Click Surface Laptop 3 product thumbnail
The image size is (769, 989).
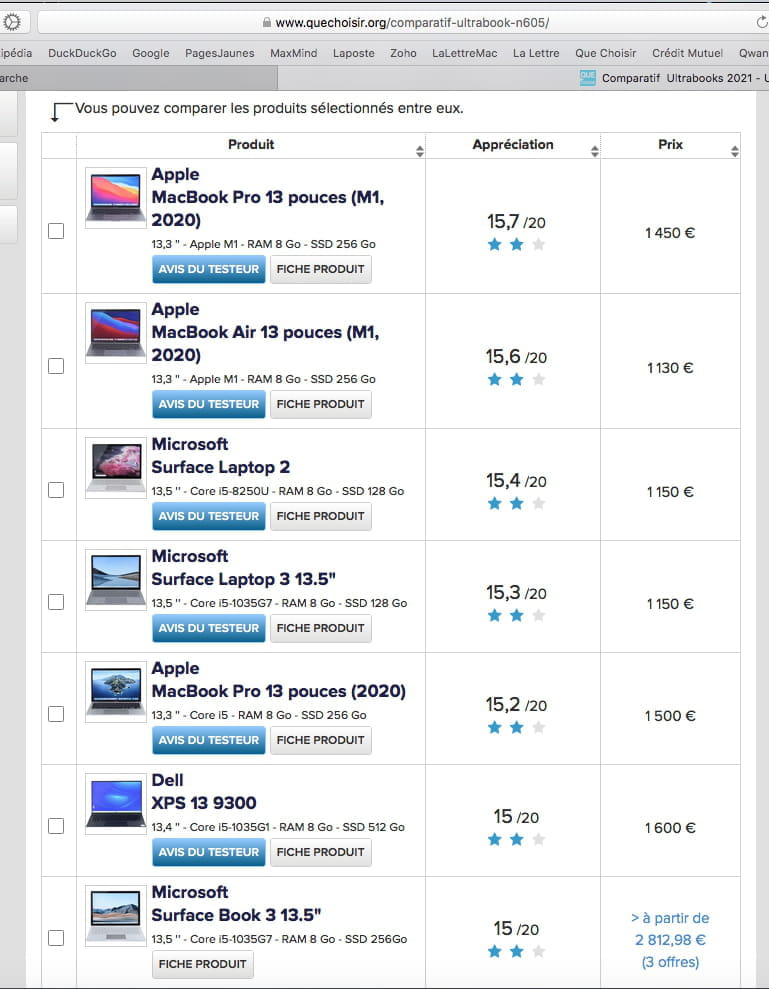coord(115,580)
